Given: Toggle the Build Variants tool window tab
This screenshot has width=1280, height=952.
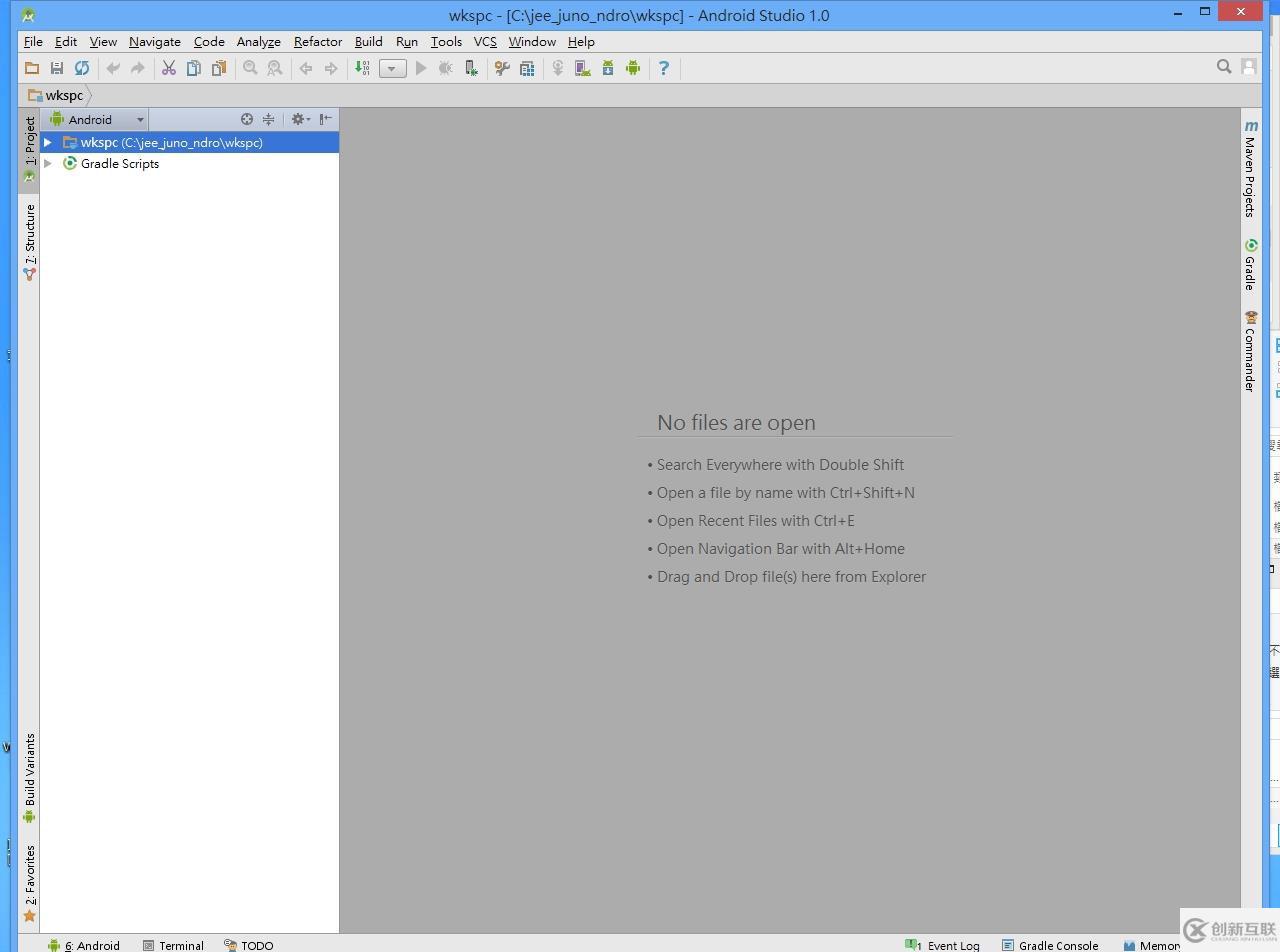Looking at the screenshot, I should (29, 779).
